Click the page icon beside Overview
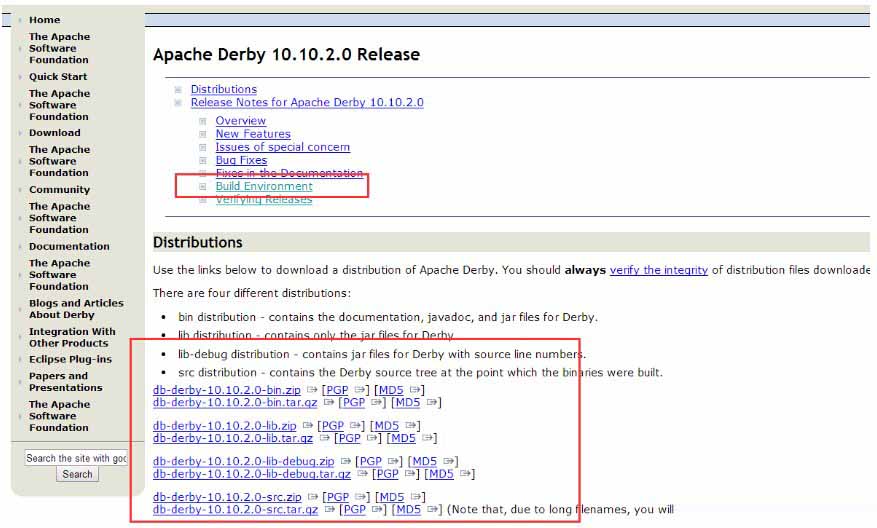 [203, 121]
